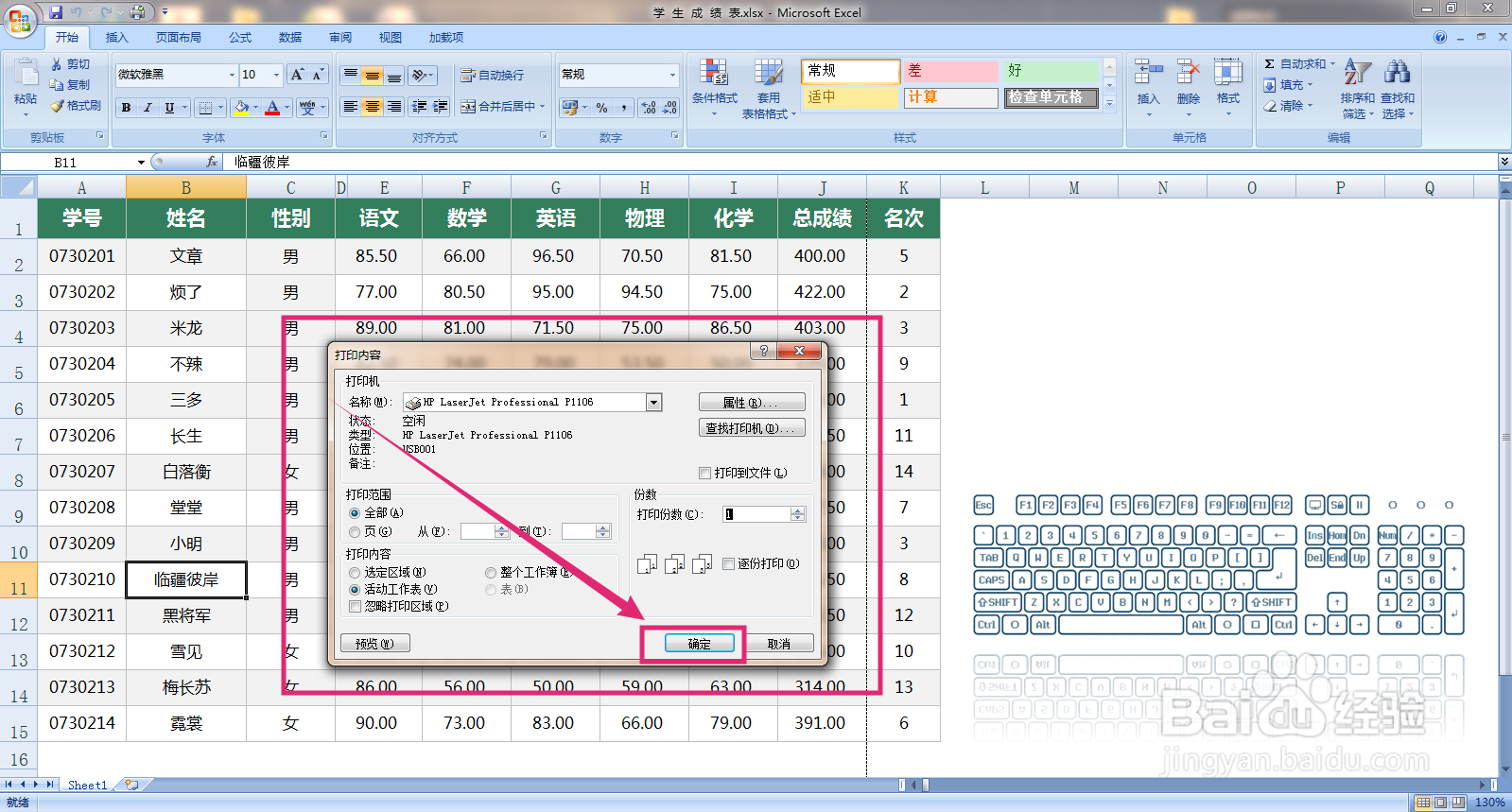1512x812 pixels.
Task: Click the insert function fx icon
Action: 212,162
